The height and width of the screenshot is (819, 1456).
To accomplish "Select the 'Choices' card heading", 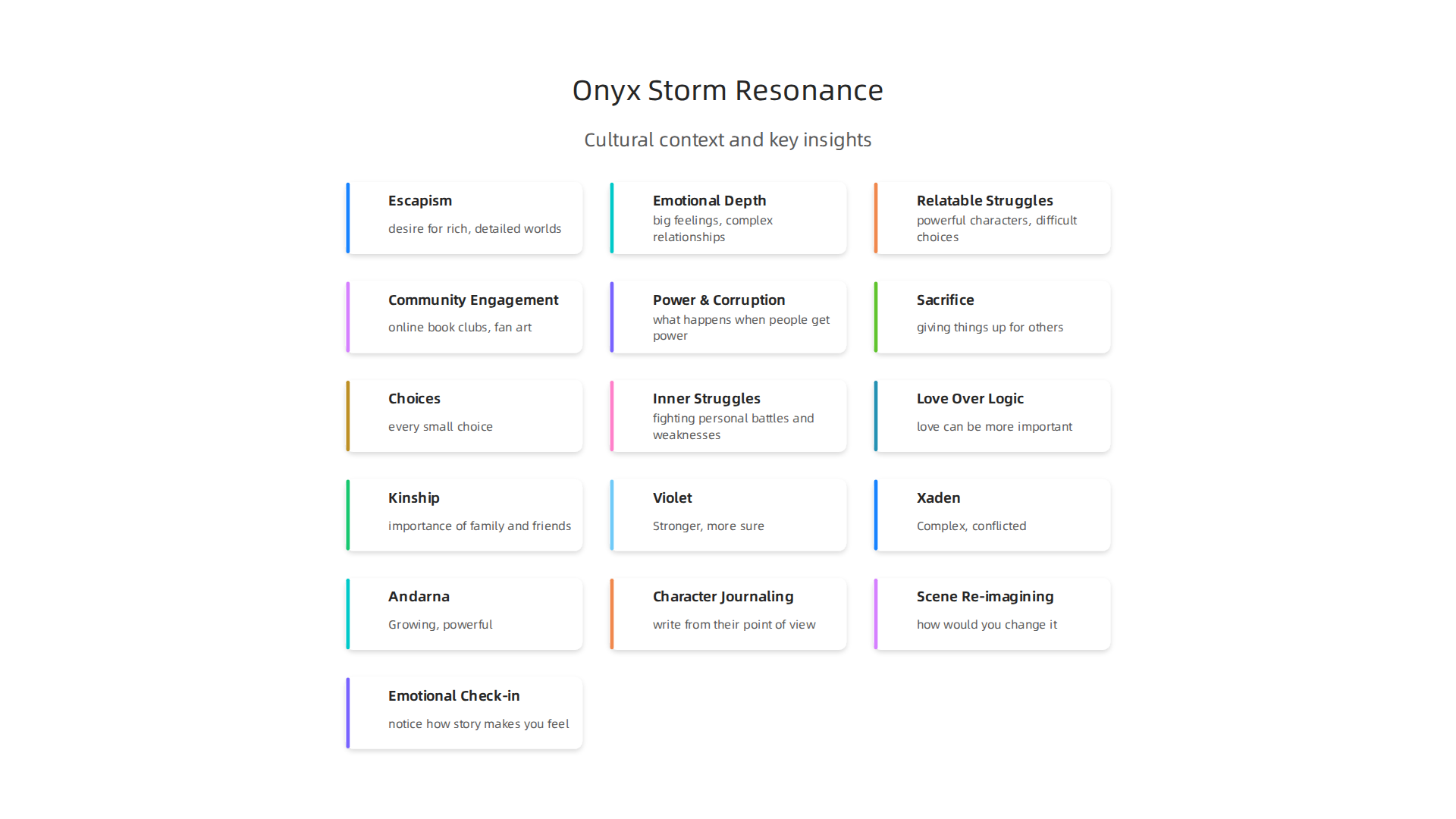I will 414,398.
